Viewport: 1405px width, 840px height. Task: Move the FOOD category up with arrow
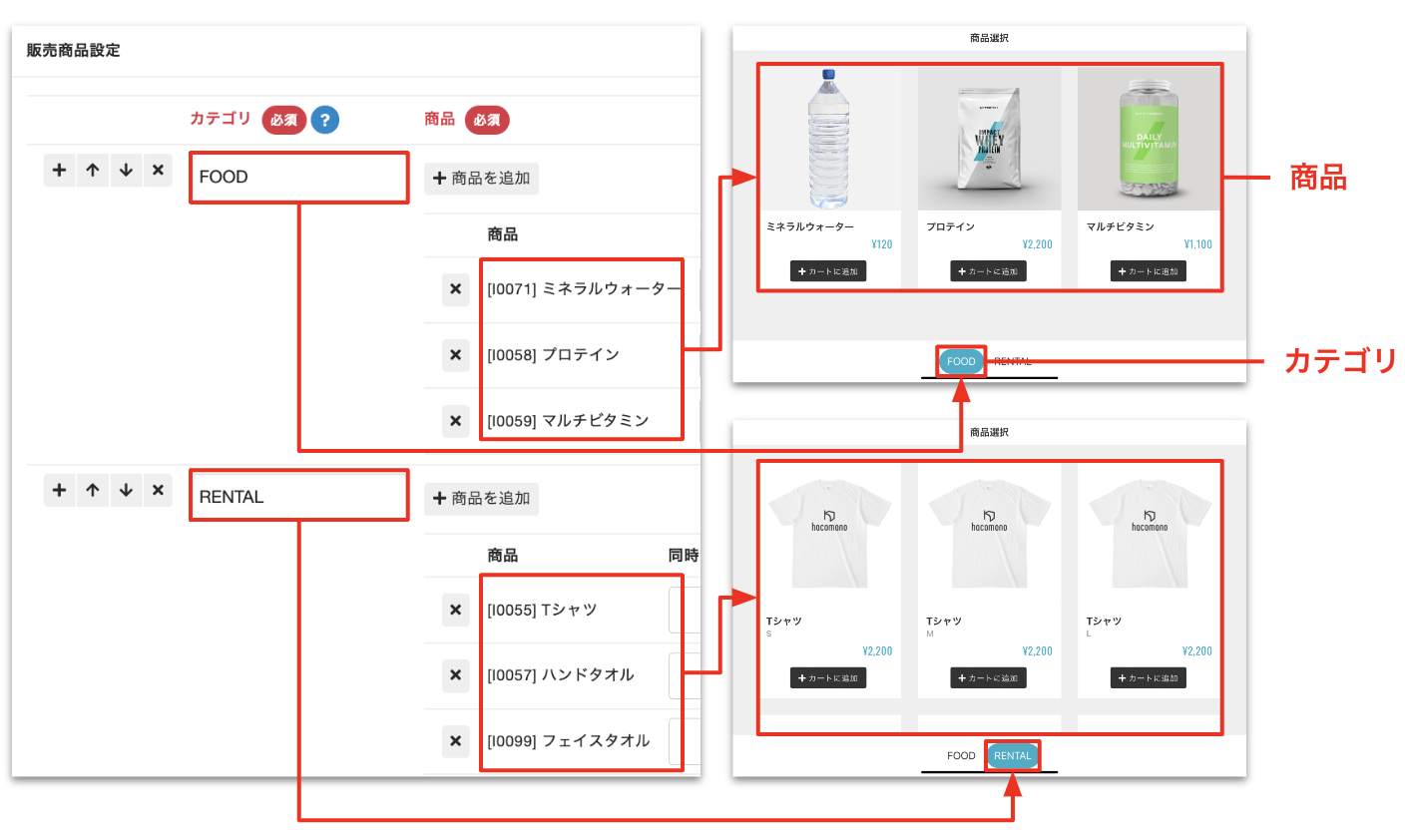tap(92, 171)
